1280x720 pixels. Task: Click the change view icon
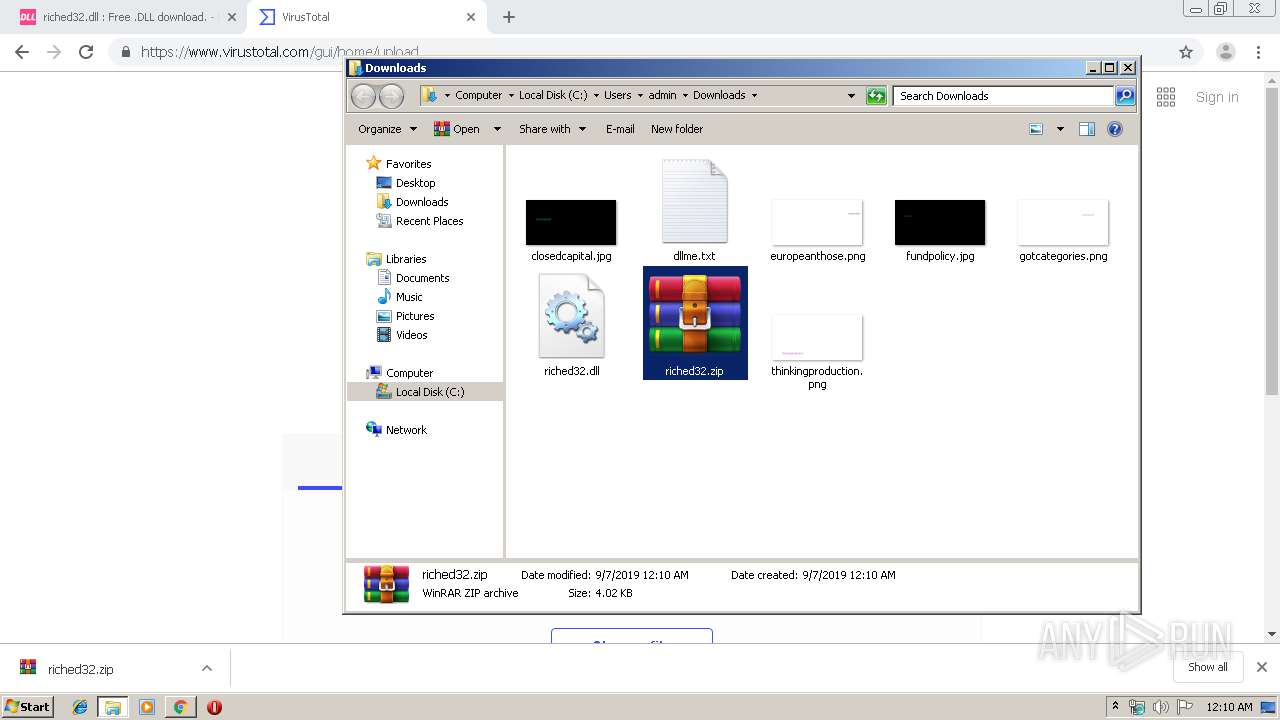[1037, 129]
